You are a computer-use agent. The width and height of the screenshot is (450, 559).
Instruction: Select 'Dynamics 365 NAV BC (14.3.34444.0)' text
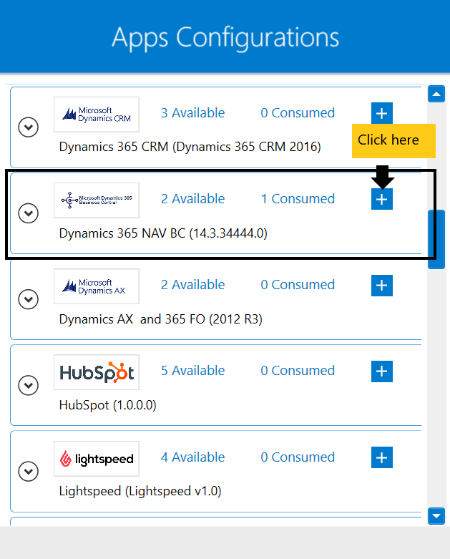point(163,234)
